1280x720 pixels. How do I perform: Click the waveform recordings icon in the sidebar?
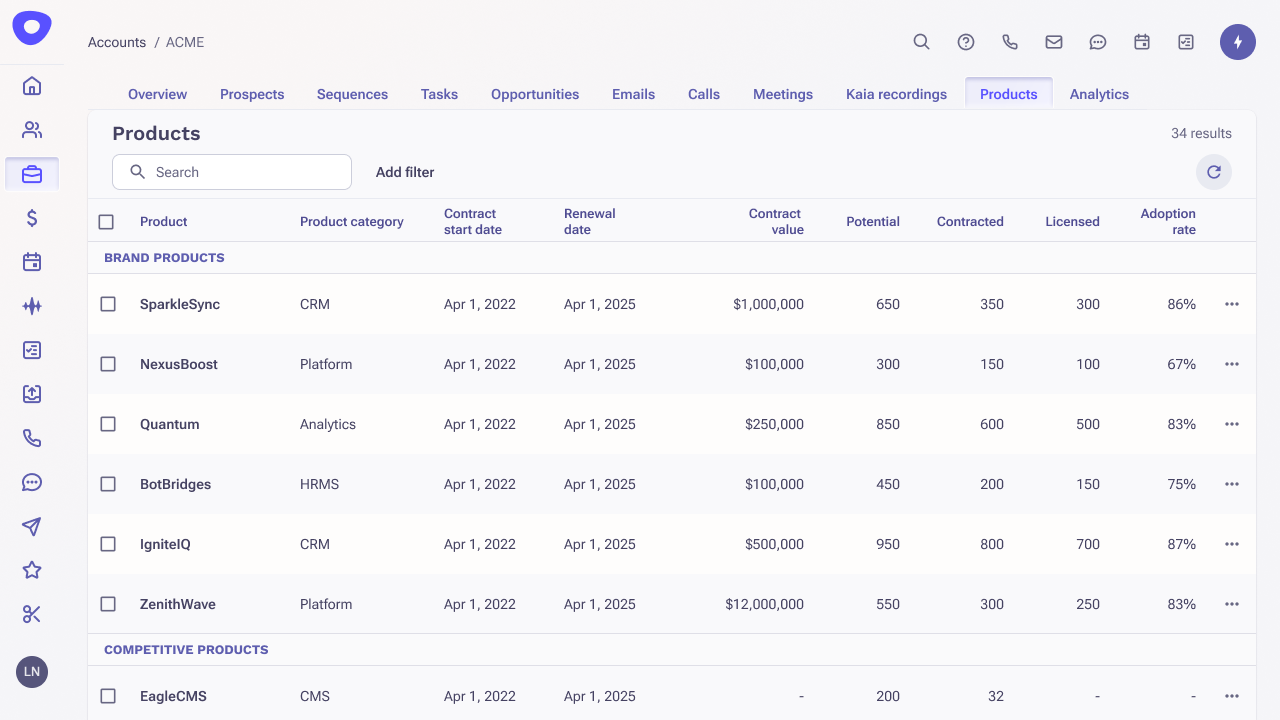pyautogui.click(x=31, y=305)
